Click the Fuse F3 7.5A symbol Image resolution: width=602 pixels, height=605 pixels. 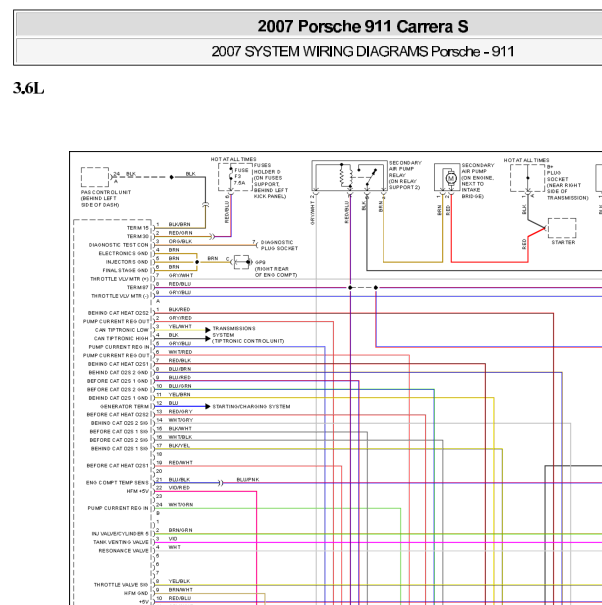[231, 176]
